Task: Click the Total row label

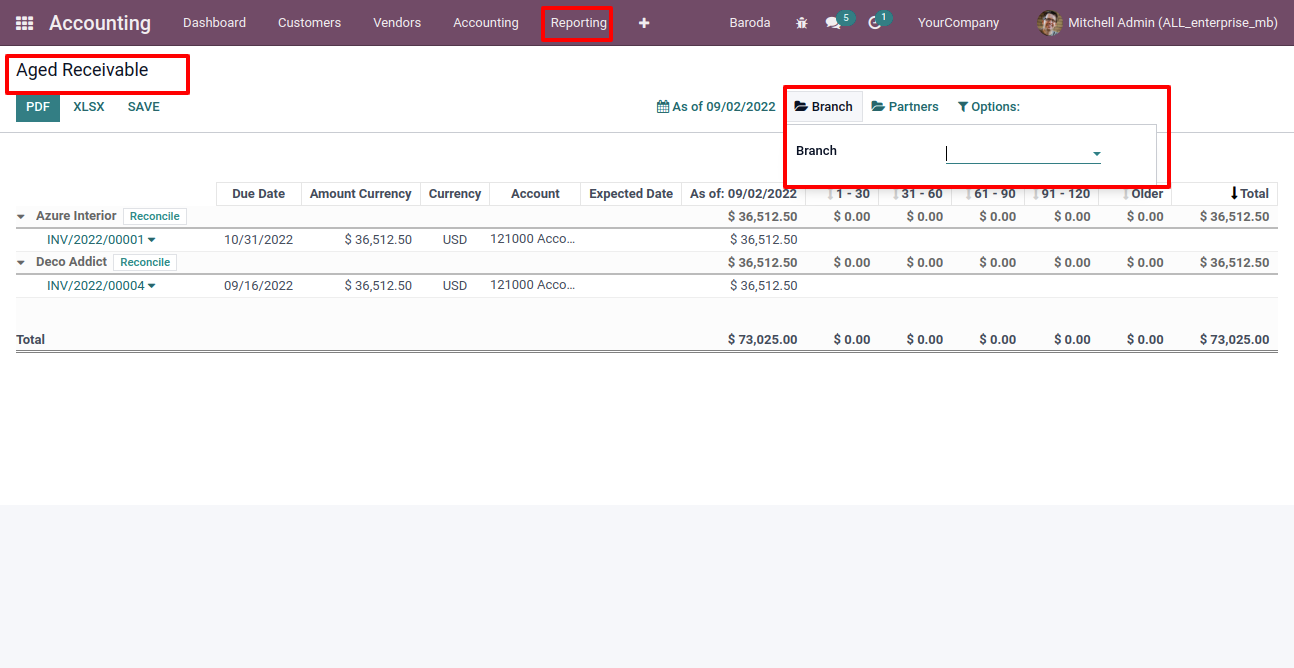Action: click(30, 340)
